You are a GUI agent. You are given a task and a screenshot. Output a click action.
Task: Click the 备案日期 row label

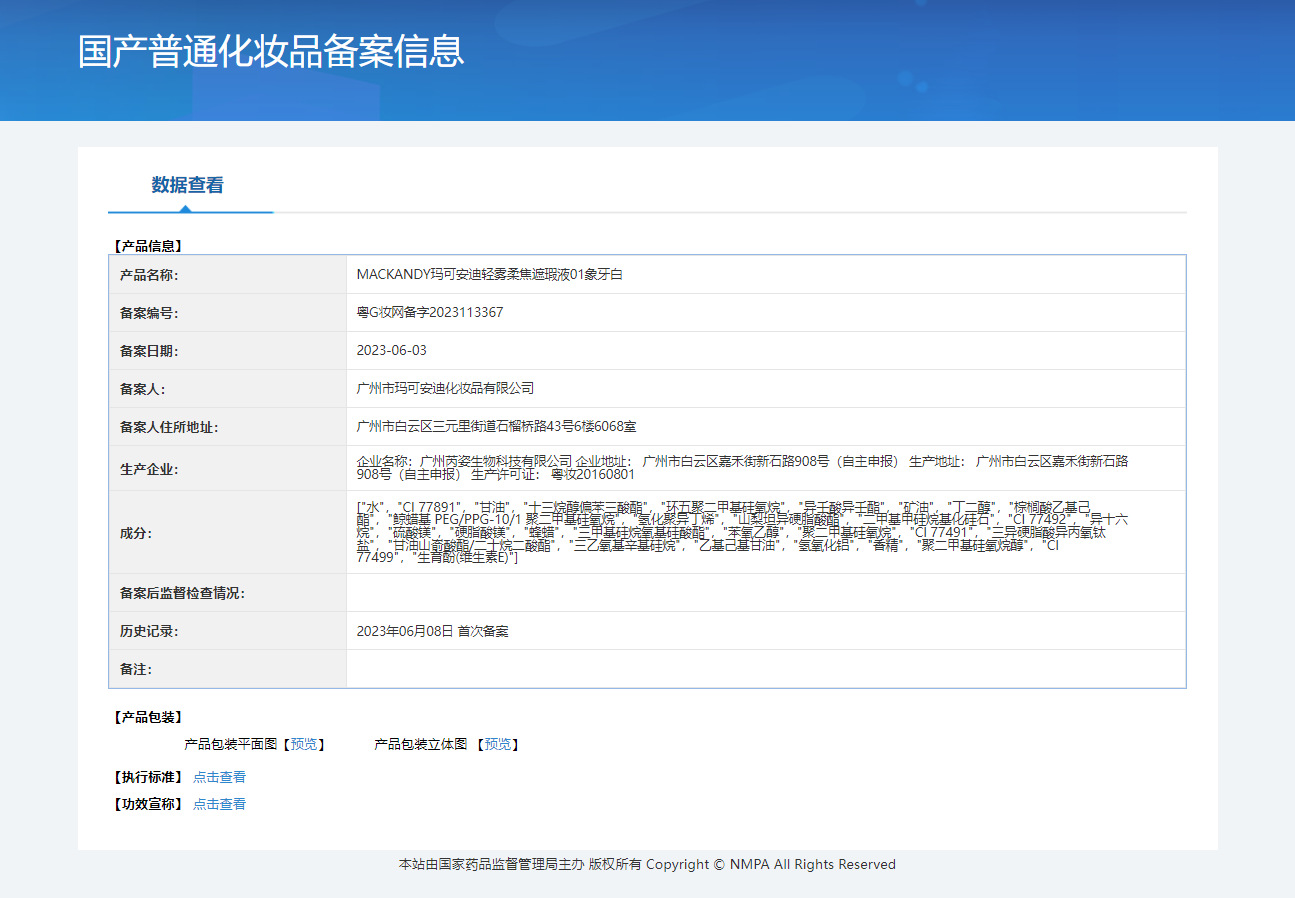point(148,351)
